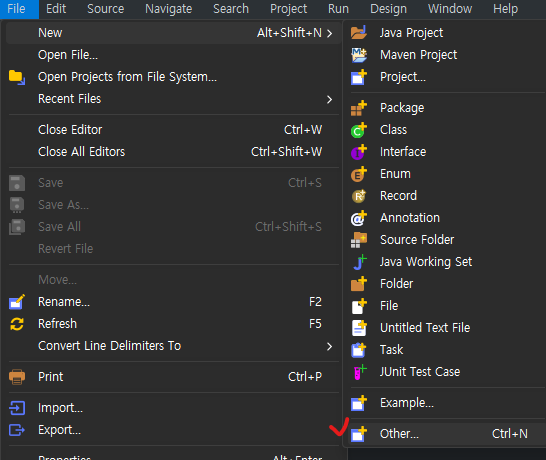Open the Run menu
The image size is (546, 460).
(338, 9)
